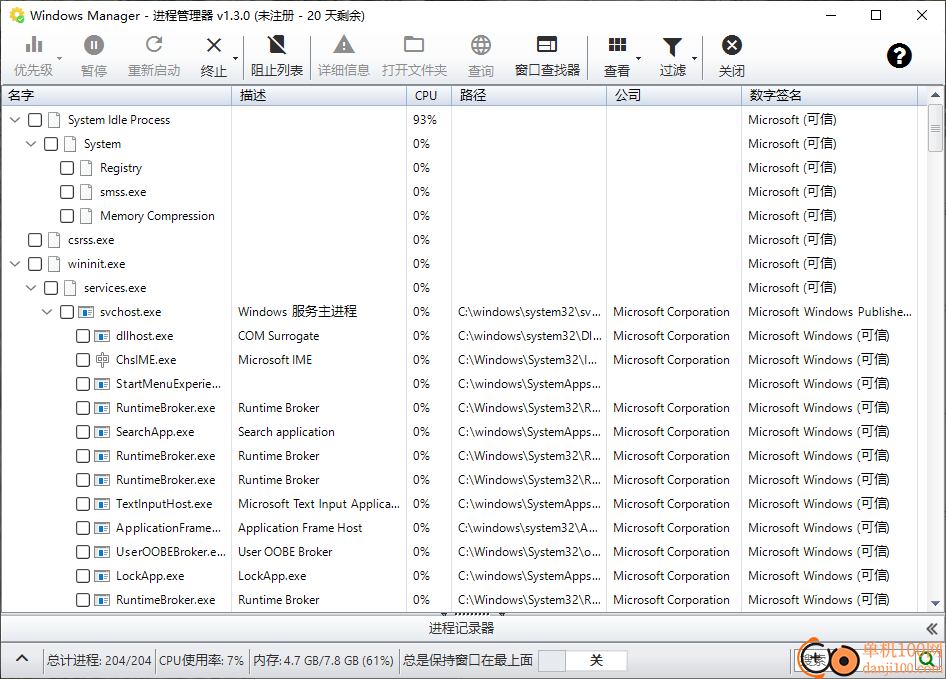Collapse panel with double chevron icon

(932, 629)
